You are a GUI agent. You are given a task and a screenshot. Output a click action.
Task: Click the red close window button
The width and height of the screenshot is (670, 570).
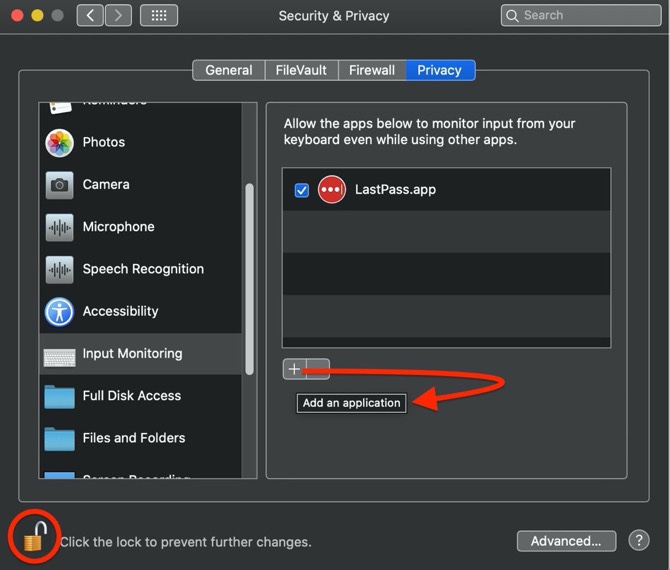point(17,16)
